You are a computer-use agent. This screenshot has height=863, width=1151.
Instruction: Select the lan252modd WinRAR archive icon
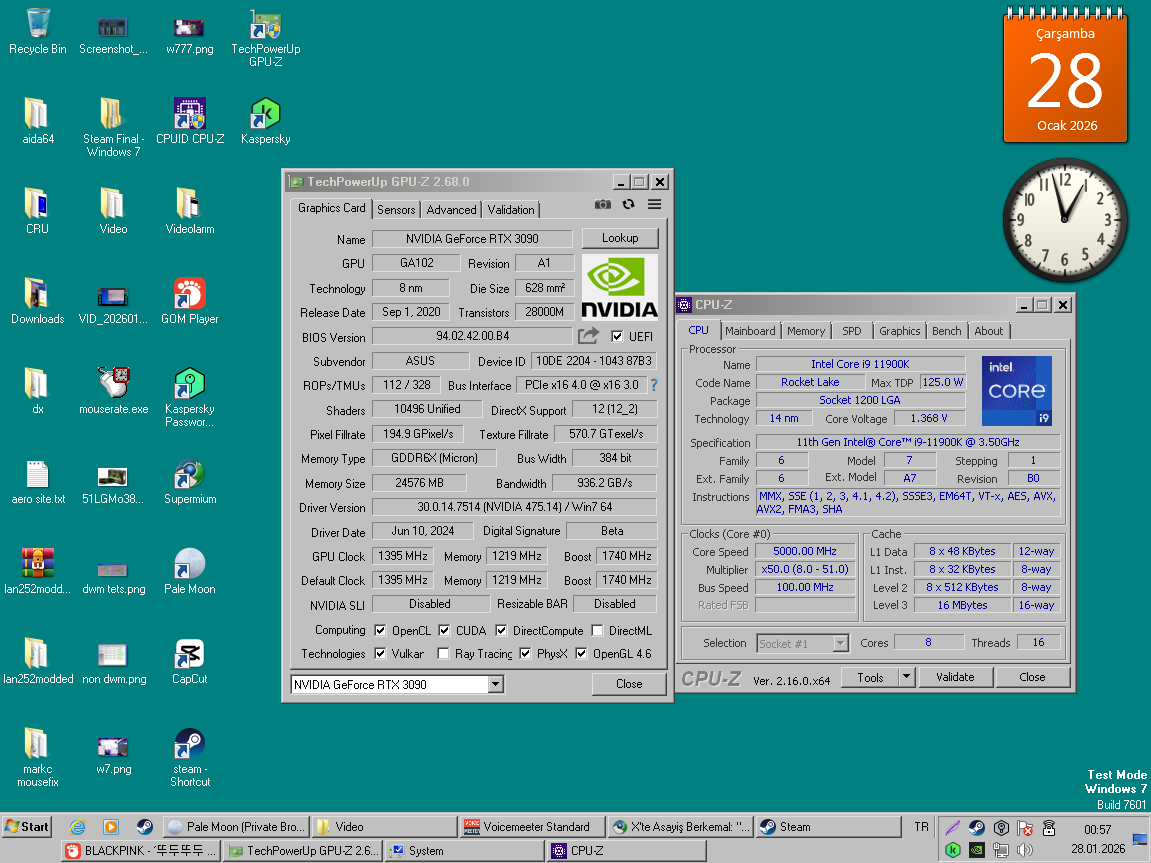click(x=37, y=572)
